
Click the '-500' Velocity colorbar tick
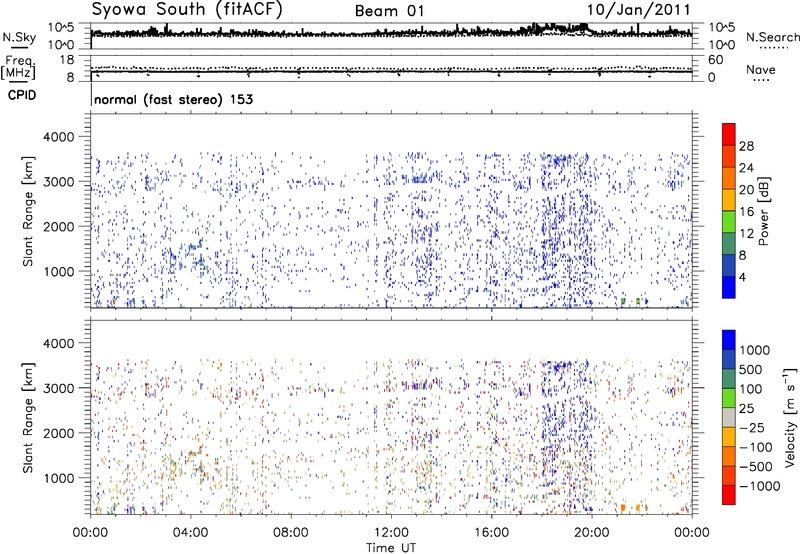coord(756,467)
